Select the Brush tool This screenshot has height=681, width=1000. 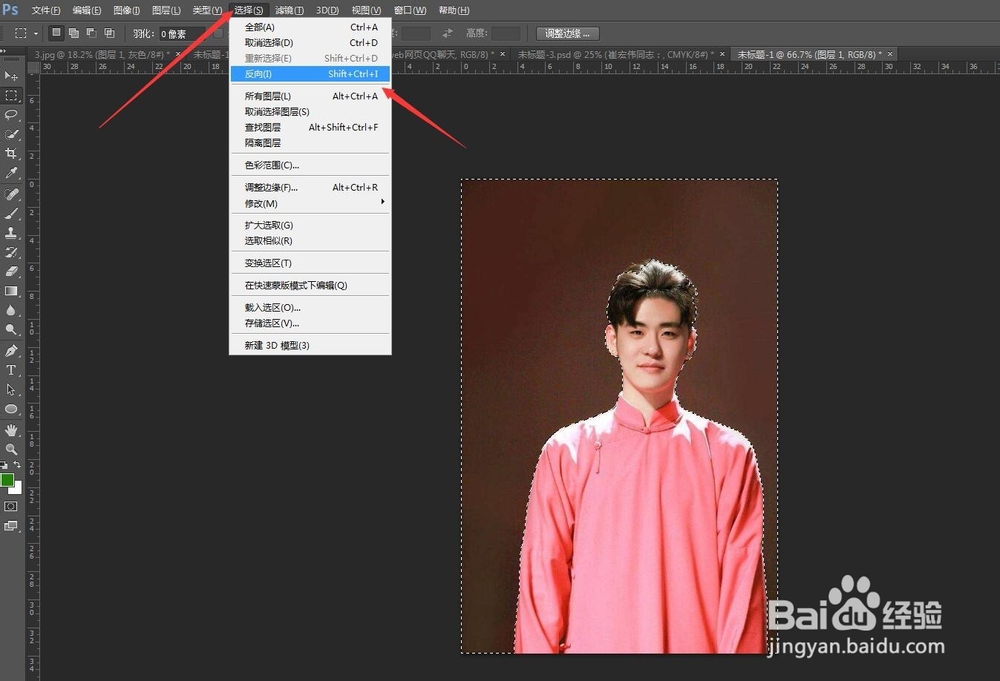click(x=11, y=214)
